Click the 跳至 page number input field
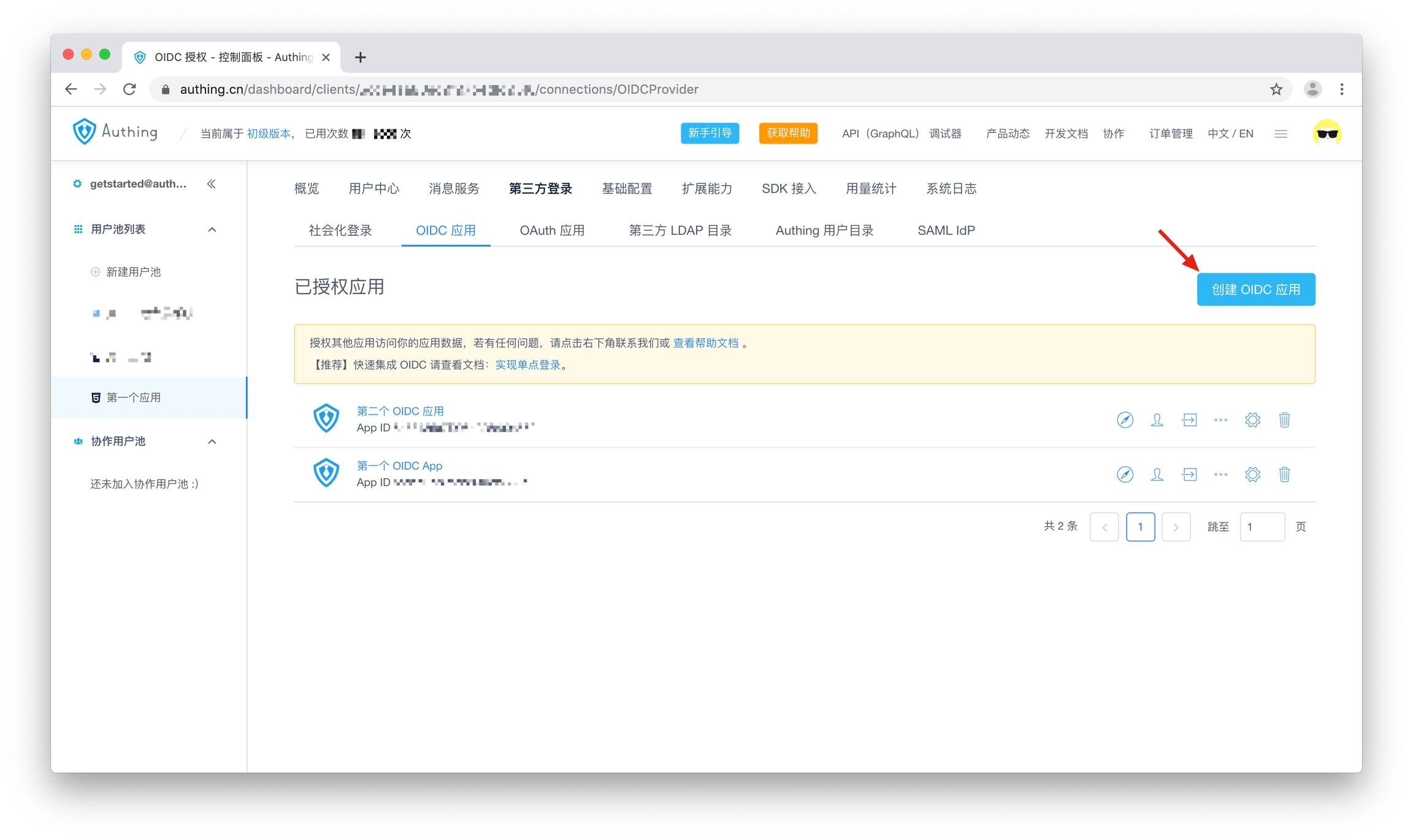The width and height of the screenshot is (1413, 840). coord(1262,527)
